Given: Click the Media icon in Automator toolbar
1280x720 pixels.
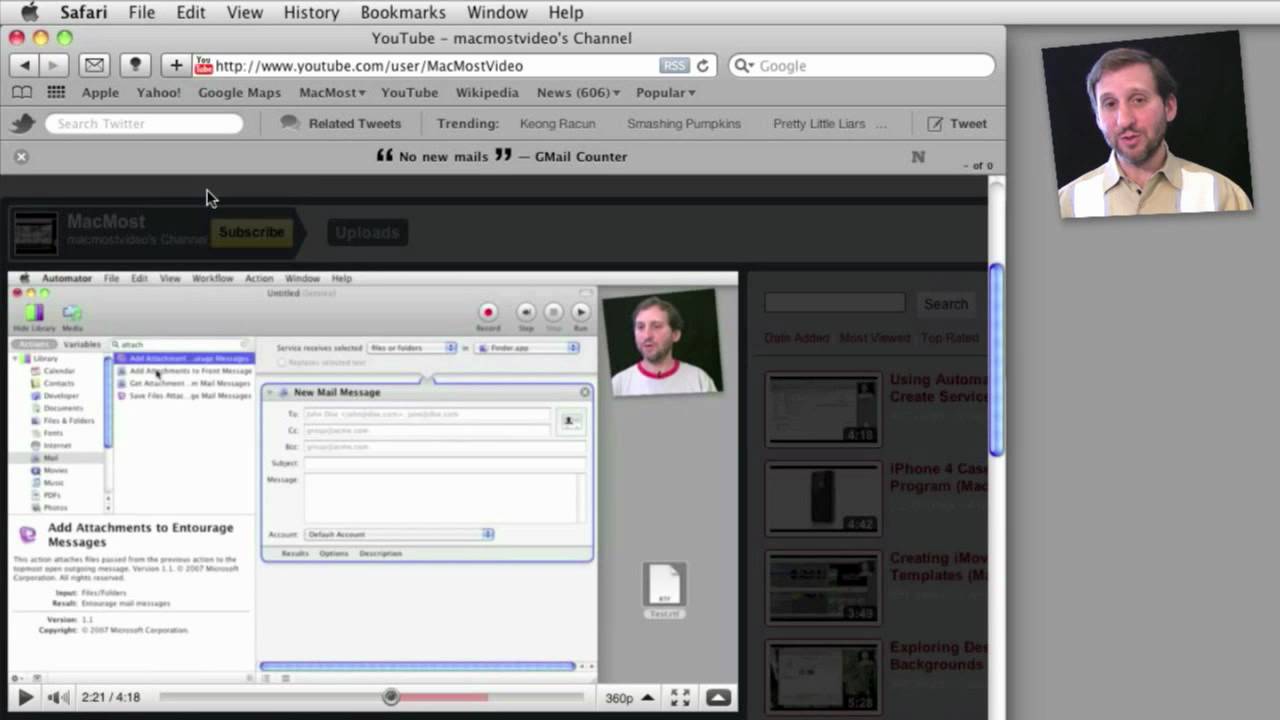Looking at the screenshot, I should [72, 314].
